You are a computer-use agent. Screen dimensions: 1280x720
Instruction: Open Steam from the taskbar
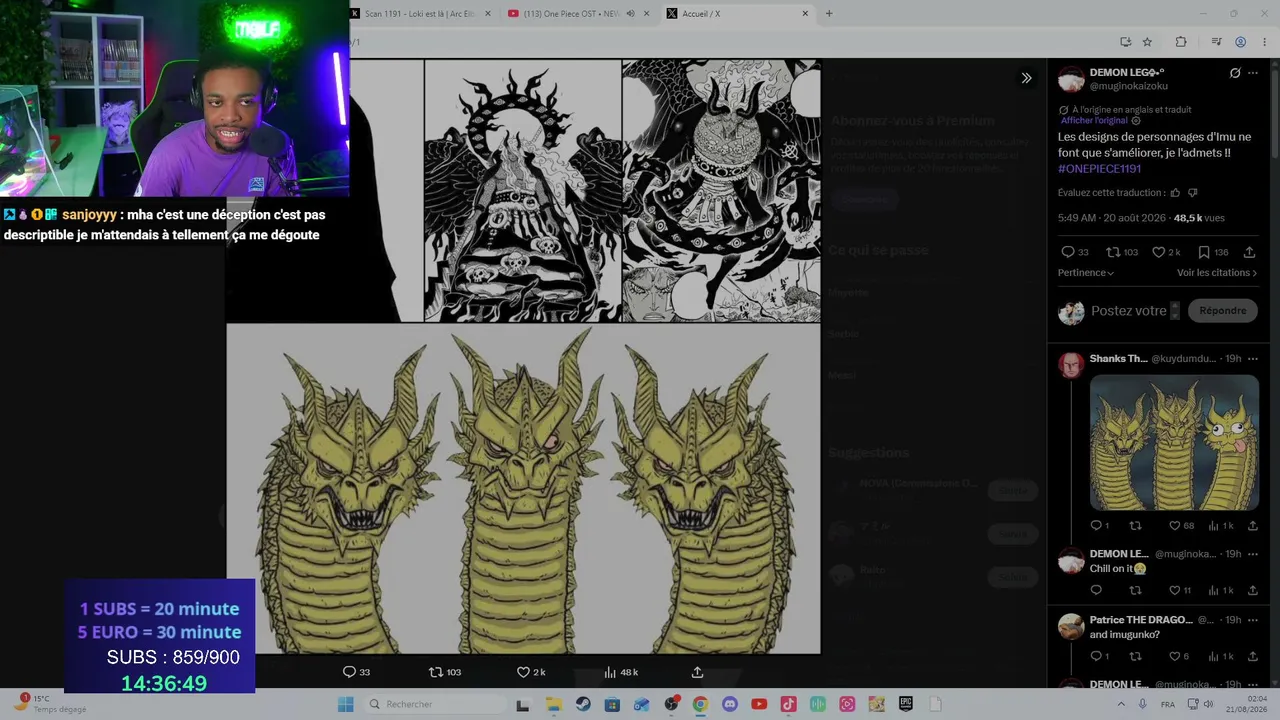pyautogui.click(x=583, y=704)
